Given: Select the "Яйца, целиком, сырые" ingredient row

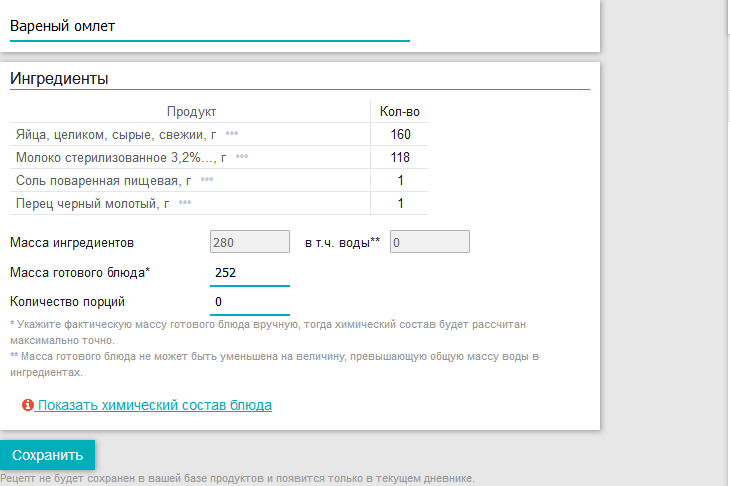Looking at the screenshot, I should pyautogui.click(x=113, y=134).
